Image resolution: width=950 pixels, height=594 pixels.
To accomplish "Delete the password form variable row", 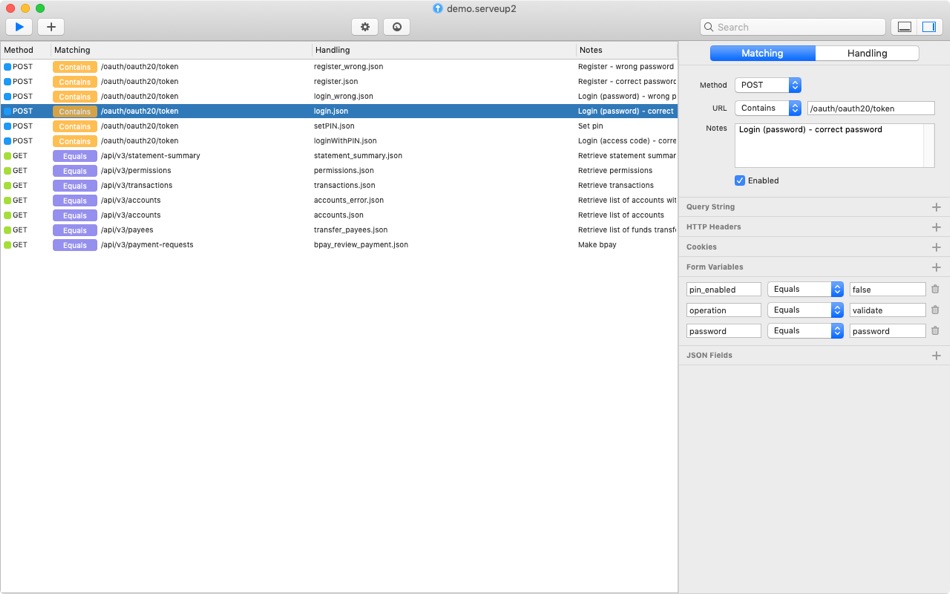I will coord(935,331).
